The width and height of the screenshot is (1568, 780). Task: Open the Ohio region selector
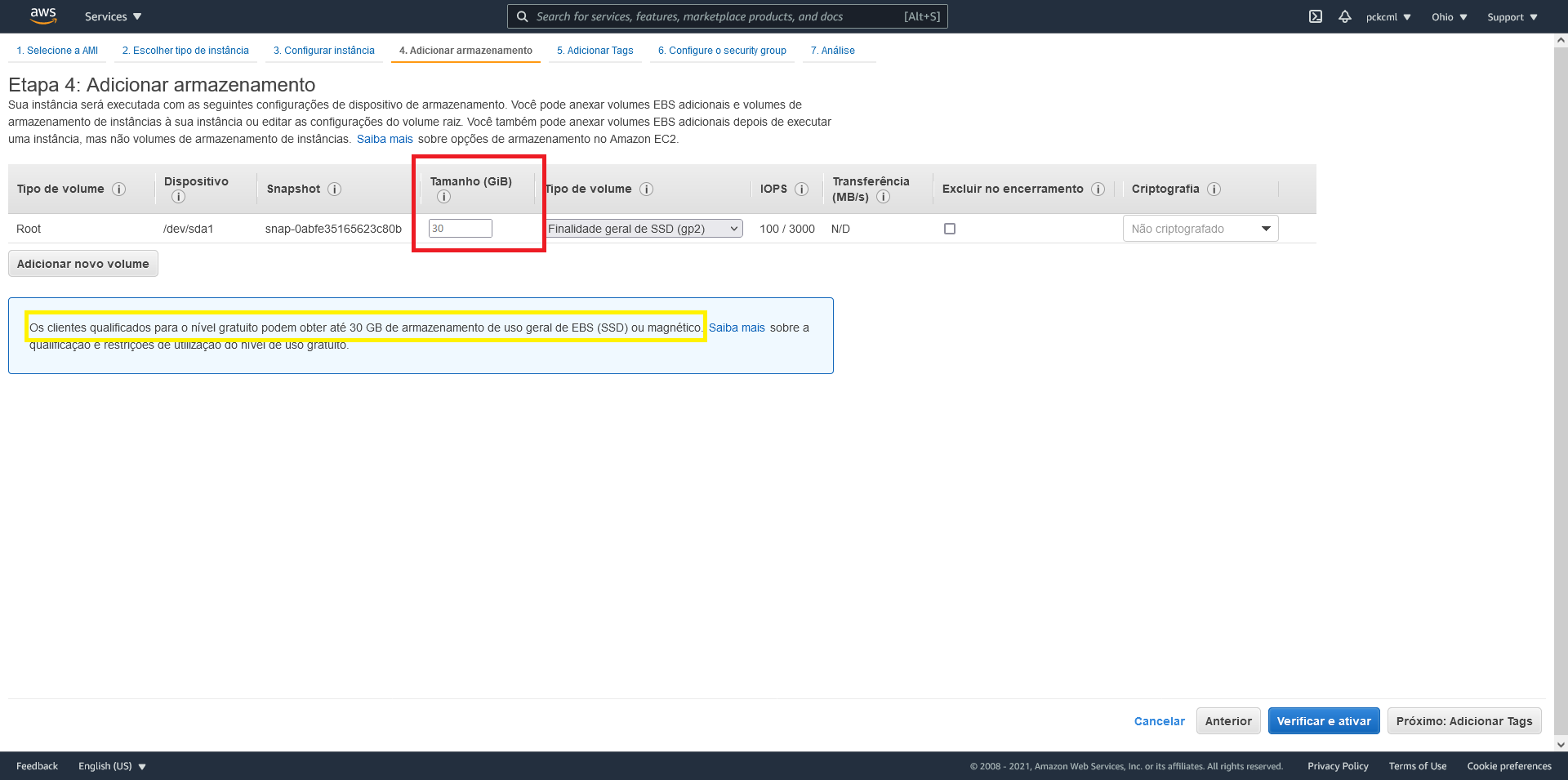[x=1448, y=16]
